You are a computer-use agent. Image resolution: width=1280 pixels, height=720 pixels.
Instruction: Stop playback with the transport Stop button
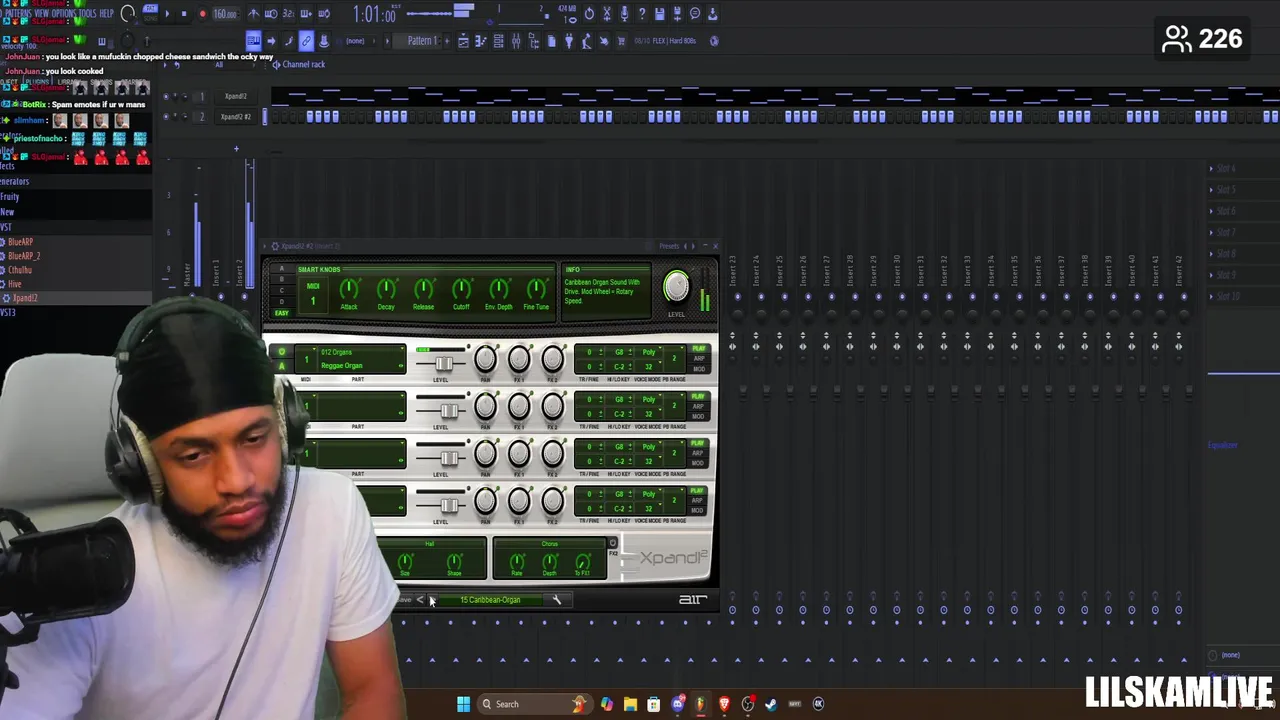click(184, 14)
